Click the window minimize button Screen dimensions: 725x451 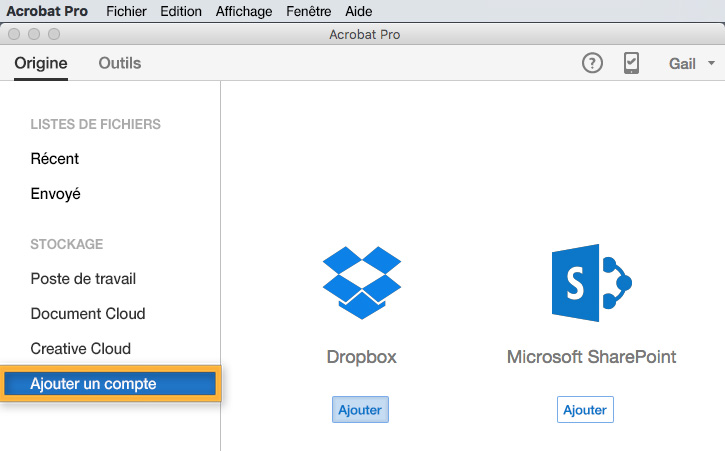tap(34, 34)
